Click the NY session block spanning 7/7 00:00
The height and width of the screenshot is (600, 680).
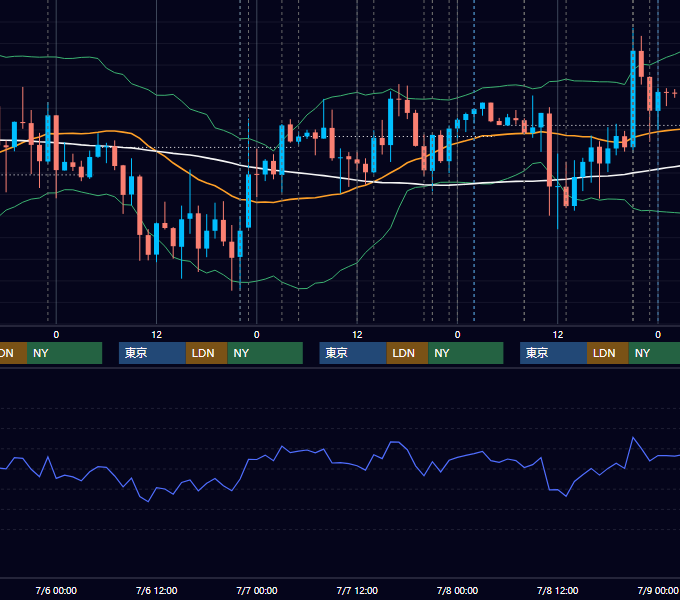click(x=265, y=353)
